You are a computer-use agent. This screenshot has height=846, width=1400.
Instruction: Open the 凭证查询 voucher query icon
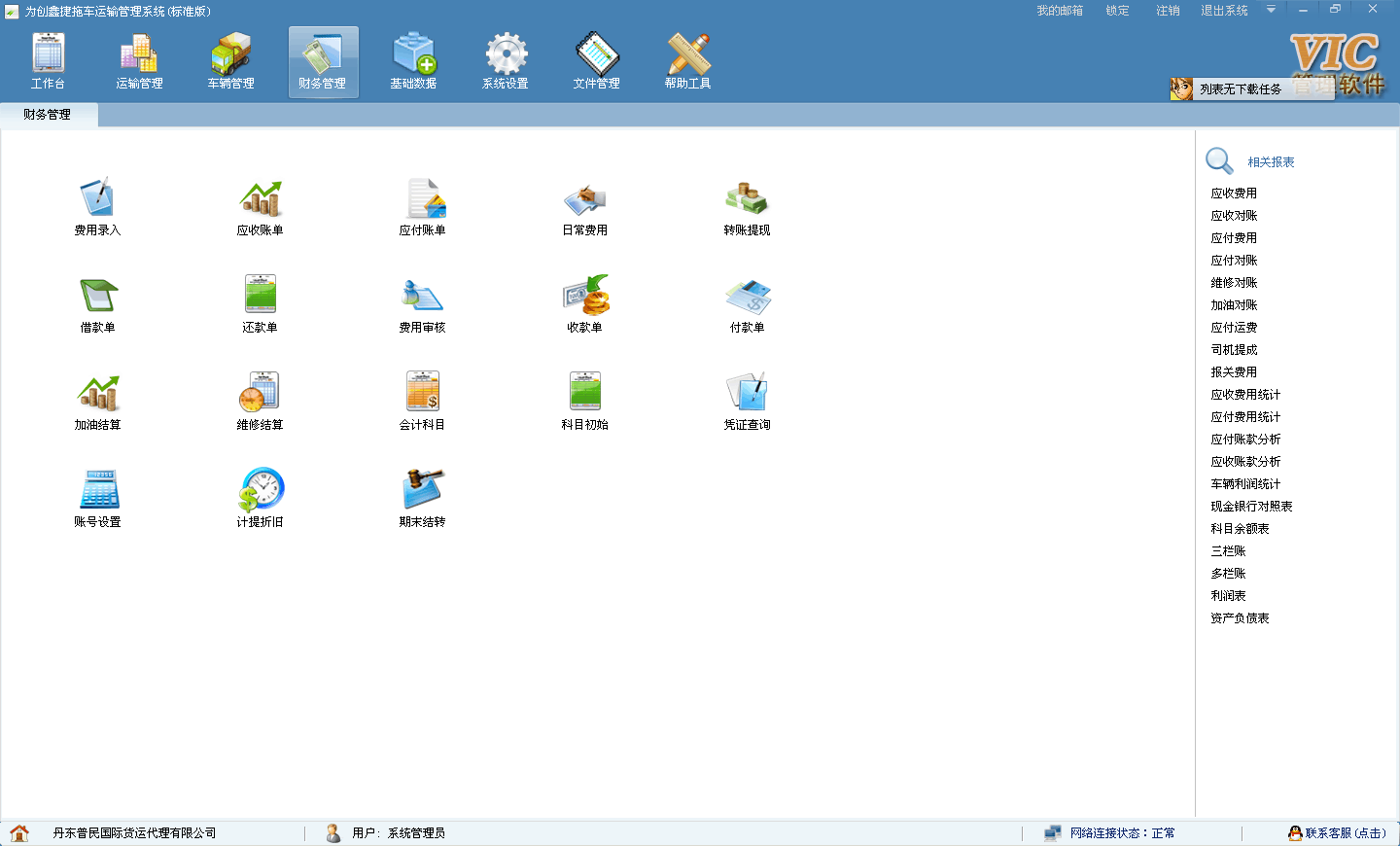pyautogui.click(x=747, y=393)
